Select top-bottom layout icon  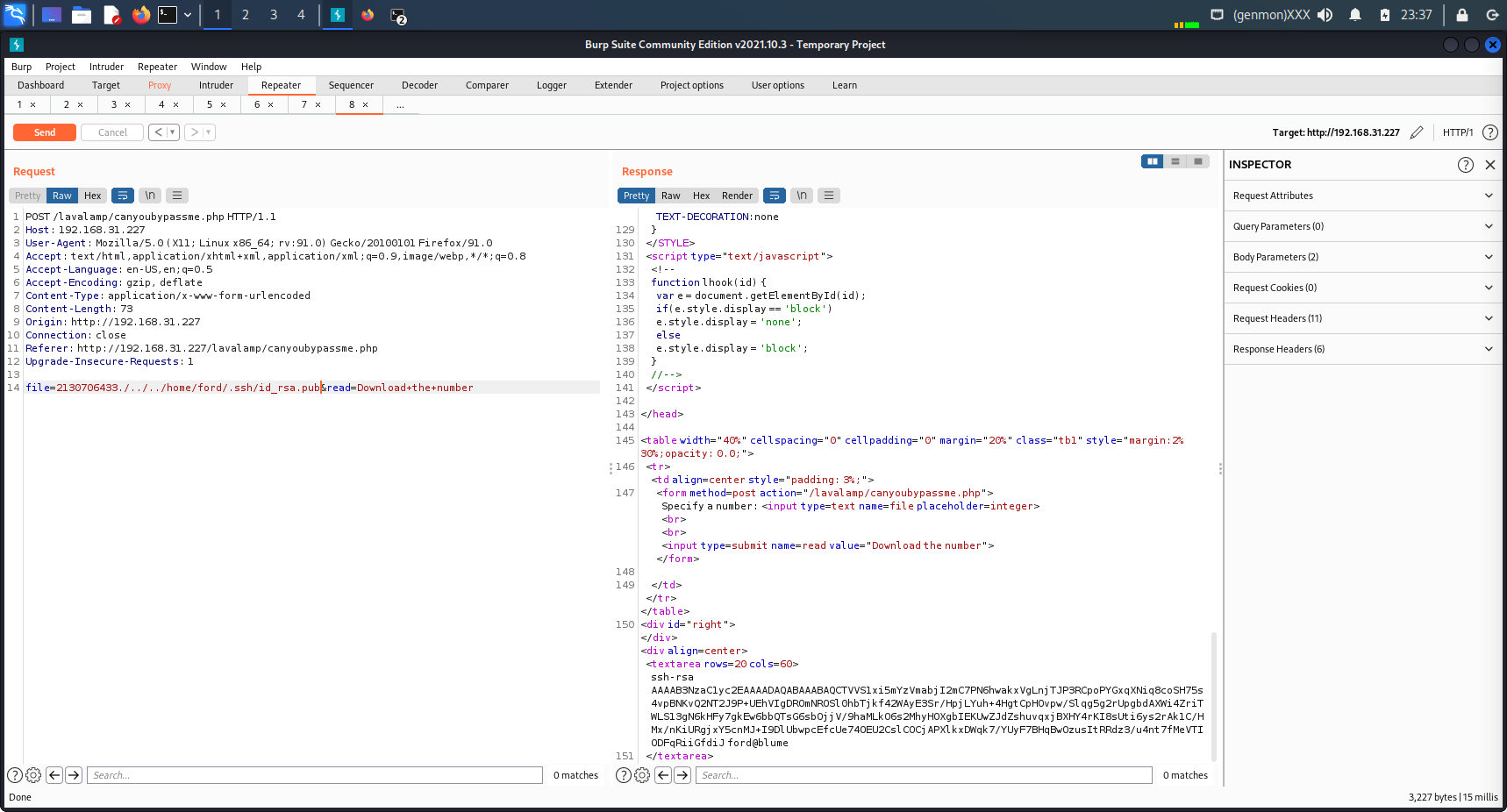pos(1175,161)
